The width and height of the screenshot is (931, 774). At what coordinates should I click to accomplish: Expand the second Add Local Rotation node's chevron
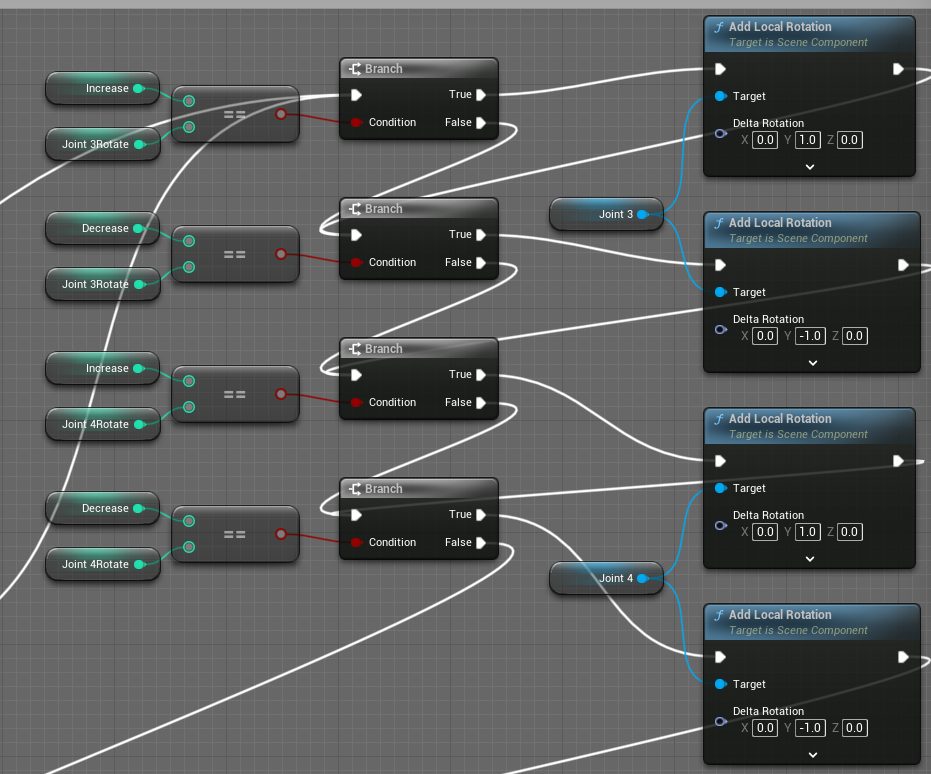point(813,363)
